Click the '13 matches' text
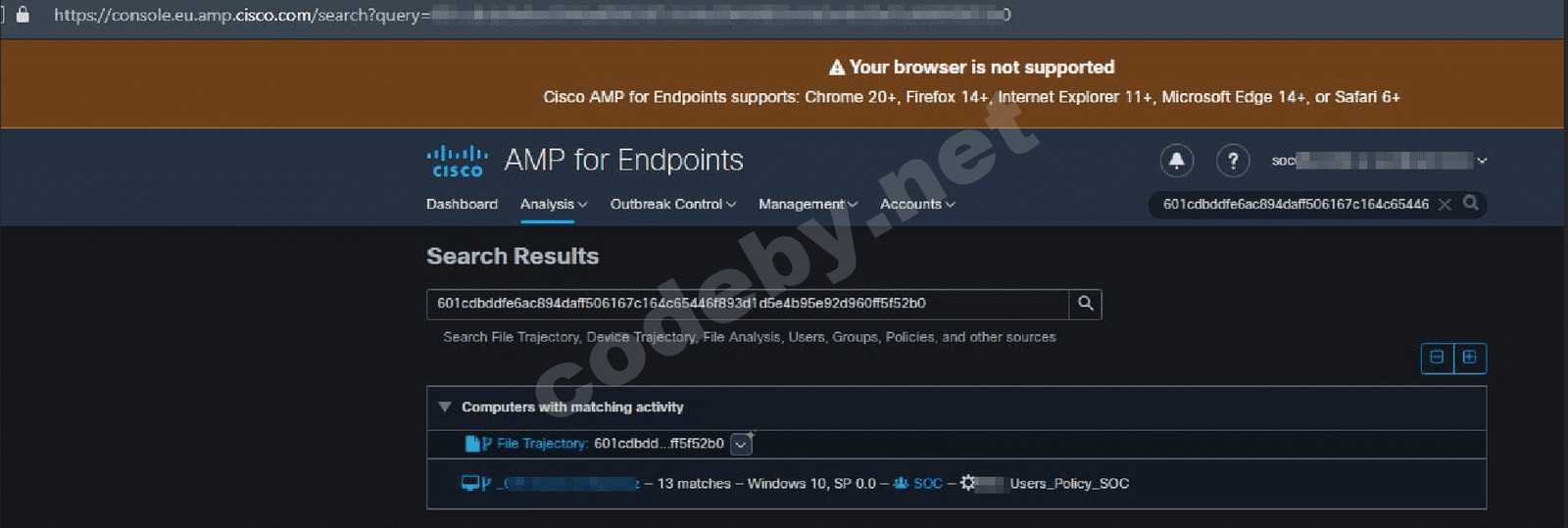 (x=694, y=483)
